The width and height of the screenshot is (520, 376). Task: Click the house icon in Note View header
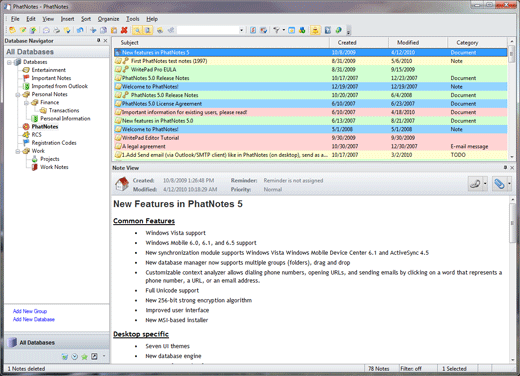click(122, 184)
